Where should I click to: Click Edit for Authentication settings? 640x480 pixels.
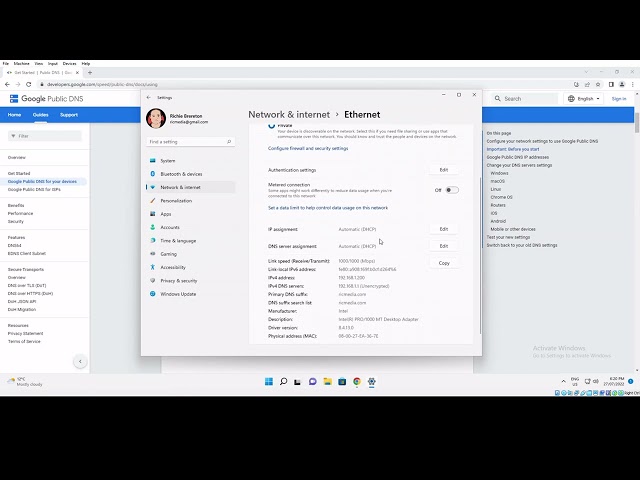[444, 170]
